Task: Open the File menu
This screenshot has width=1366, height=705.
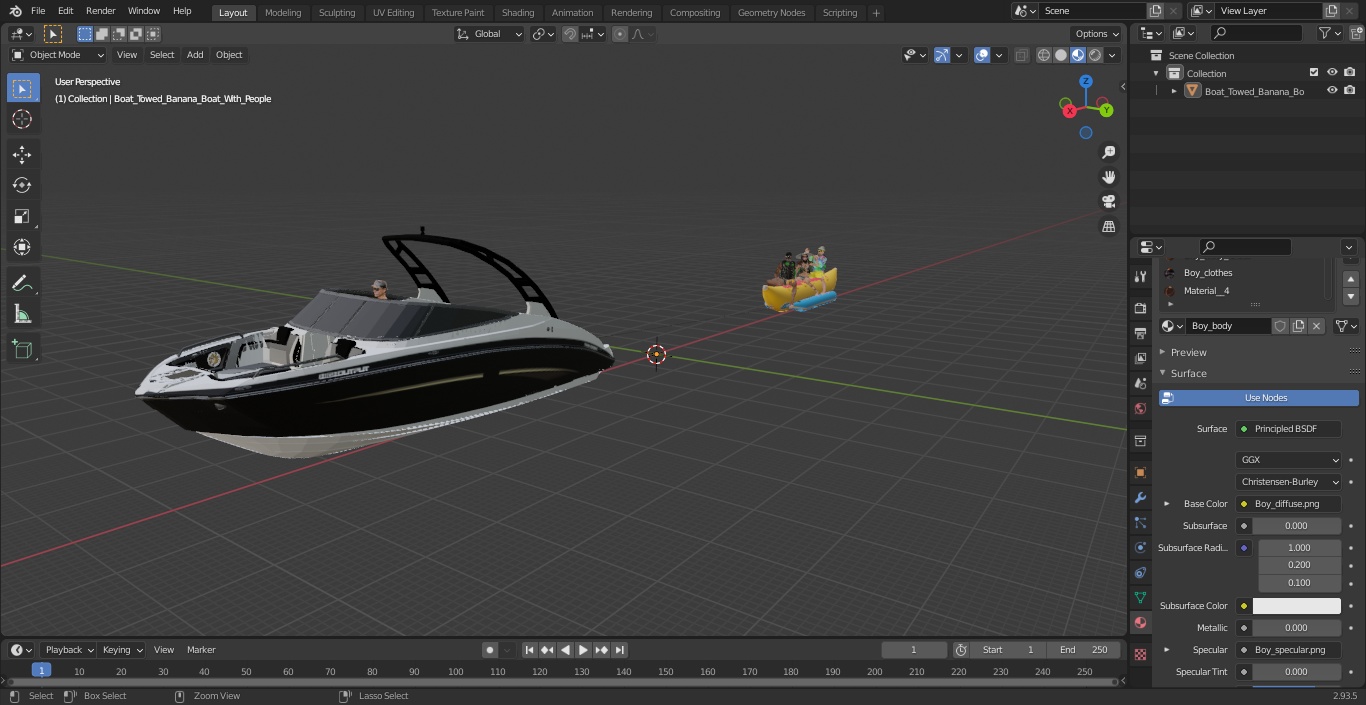Action: [x=38, y=11]
